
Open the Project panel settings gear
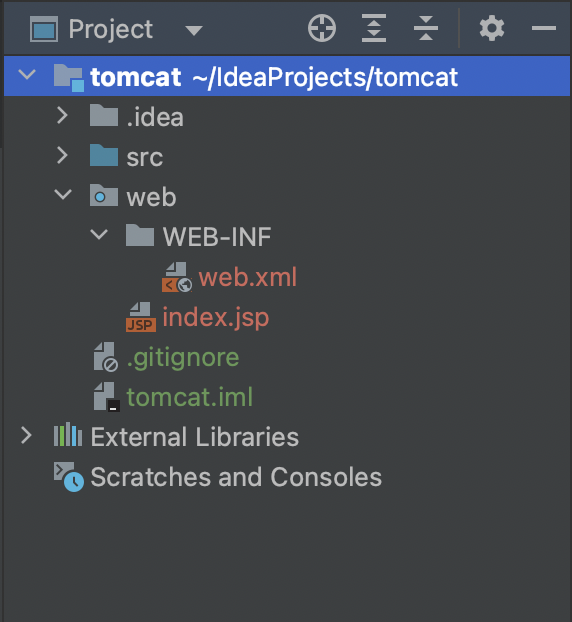point(491,28)
